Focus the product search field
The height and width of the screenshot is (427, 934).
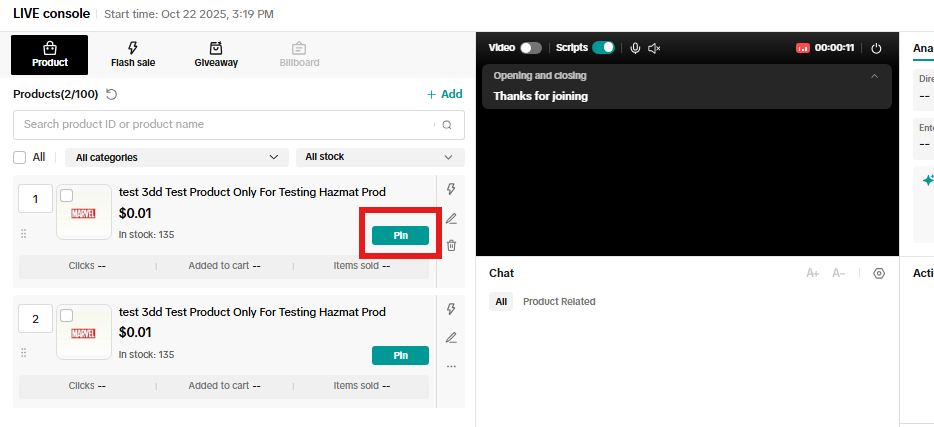click(x=225, y=125)
